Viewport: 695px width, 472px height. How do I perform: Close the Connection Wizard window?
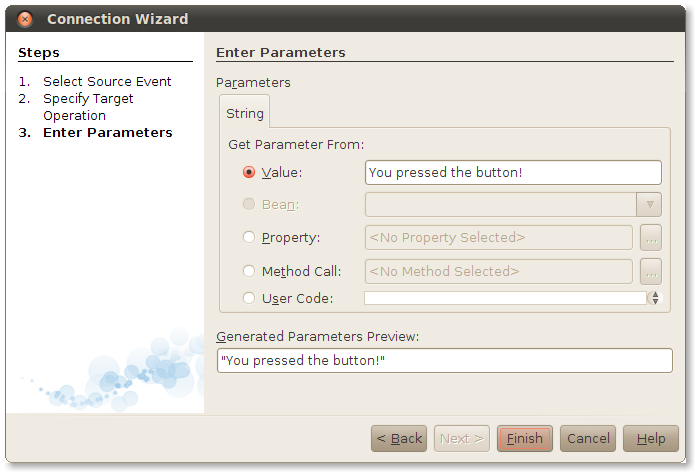click(25, 19)
